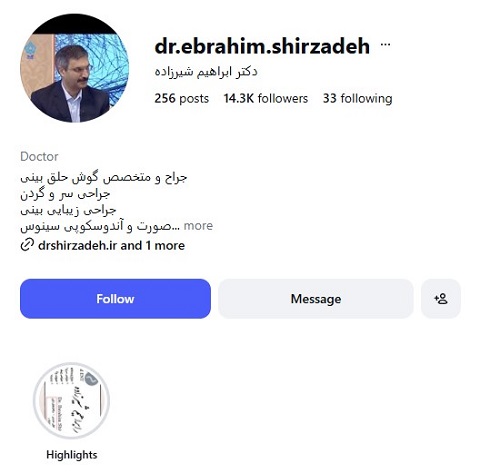Open the drshirzadeh.ir and 1 more link

tap(111, 245)
